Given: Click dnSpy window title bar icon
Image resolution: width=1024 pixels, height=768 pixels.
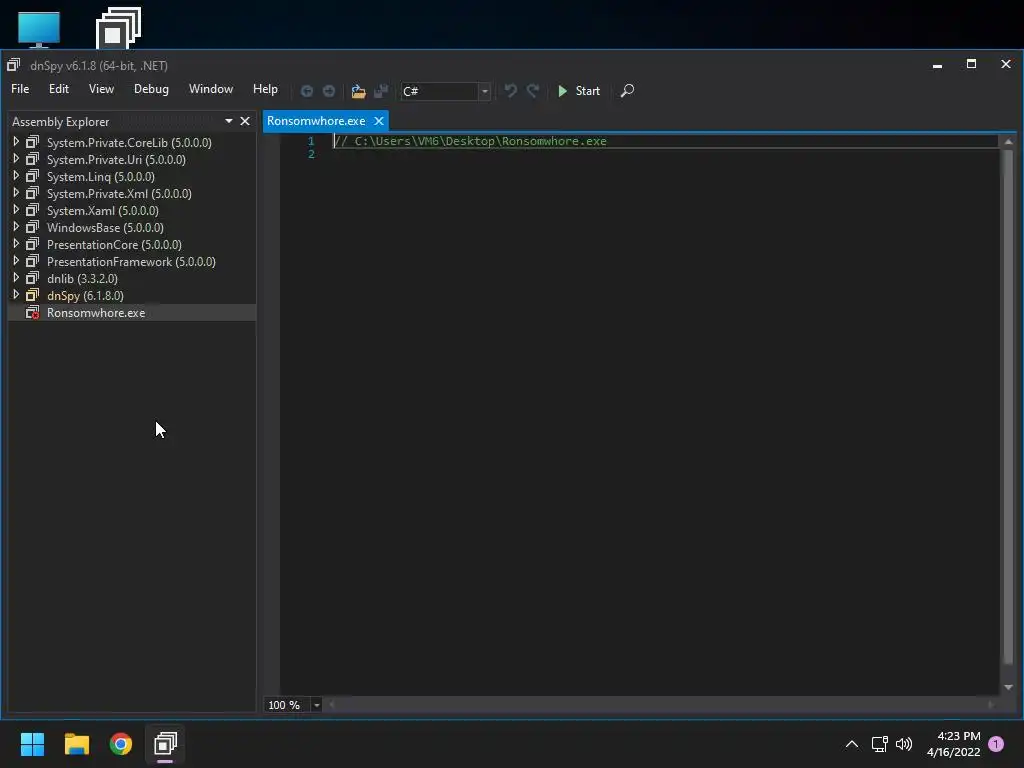Looking at the screenshot, I should [14, 65].
